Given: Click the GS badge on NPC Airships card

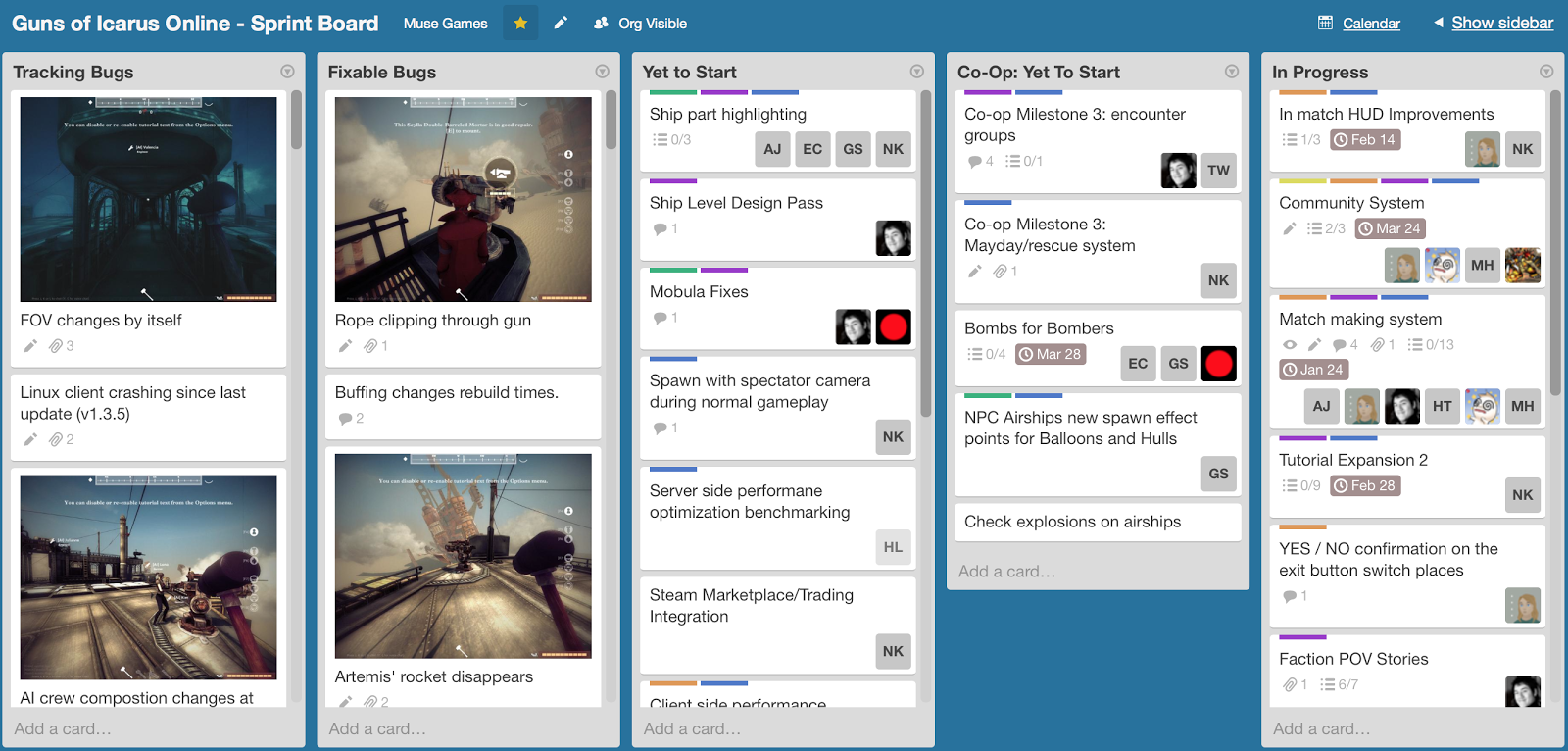Looking at the screenshot, I should tap(1218, 474).
